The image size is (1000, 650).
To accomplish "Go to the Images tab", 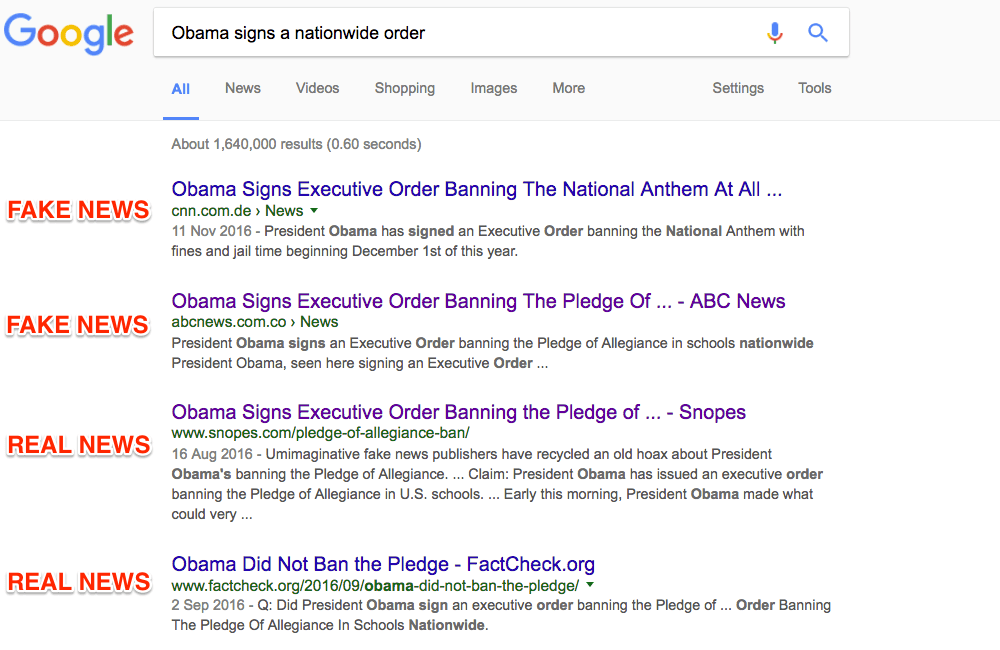I will pos(494,88).
